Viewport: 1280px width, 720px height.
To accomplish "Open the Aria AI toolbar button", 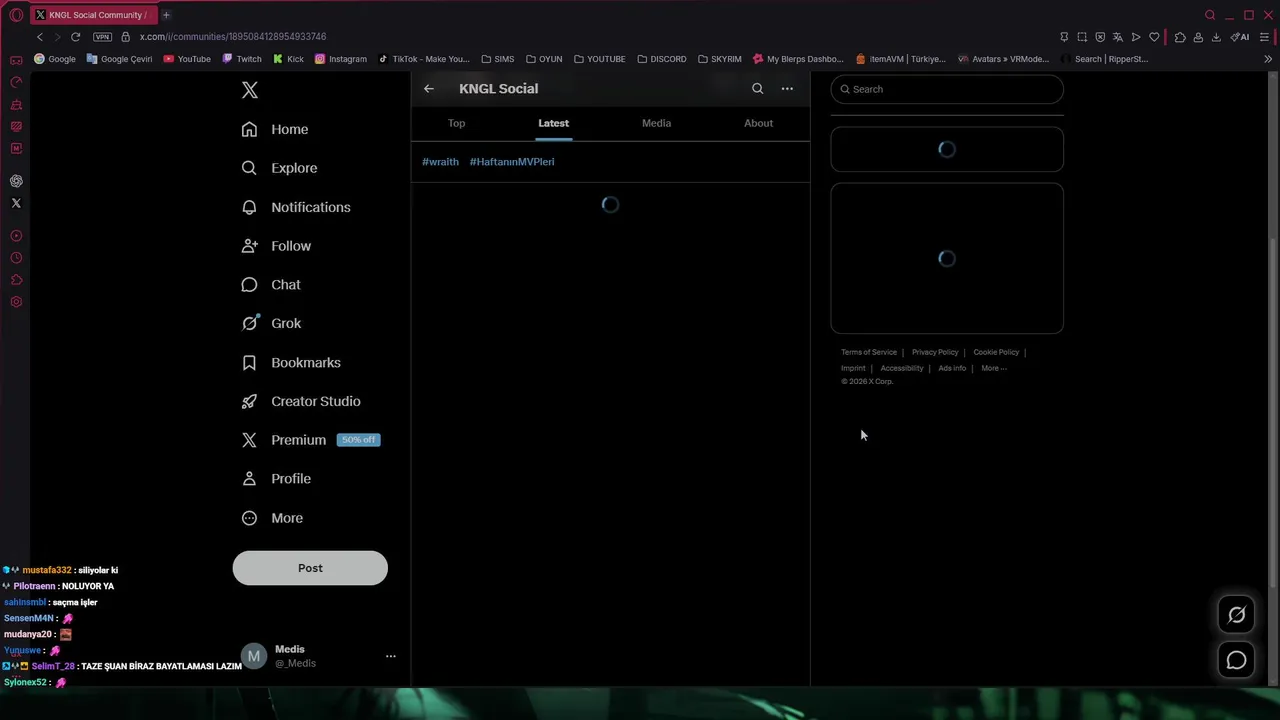I will click(x=1240, y=37).
